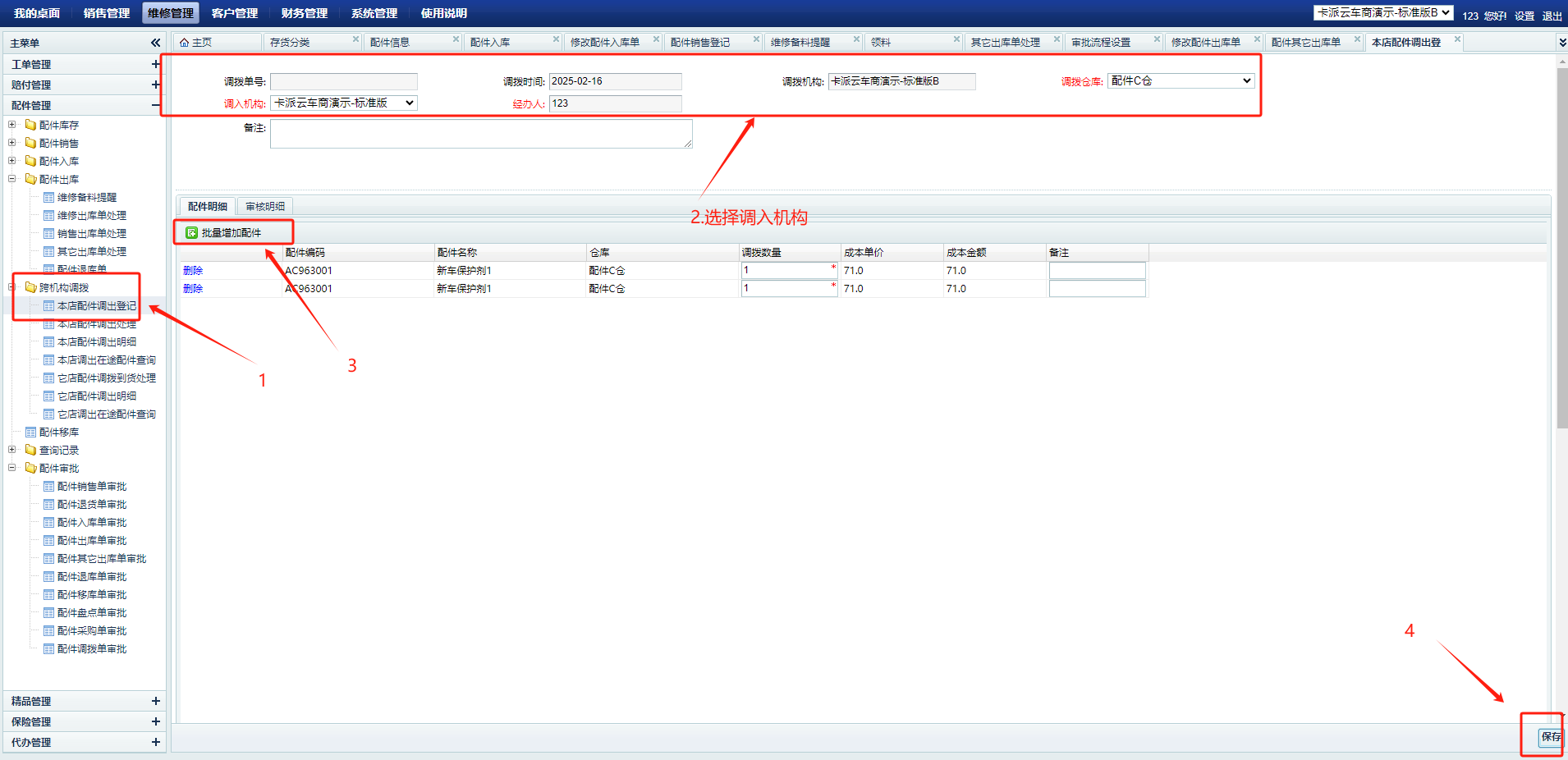Viewport: 1568px width, 760px height.
Task: Open the organization selector in top bar
Action: (x=1383, y=13)
